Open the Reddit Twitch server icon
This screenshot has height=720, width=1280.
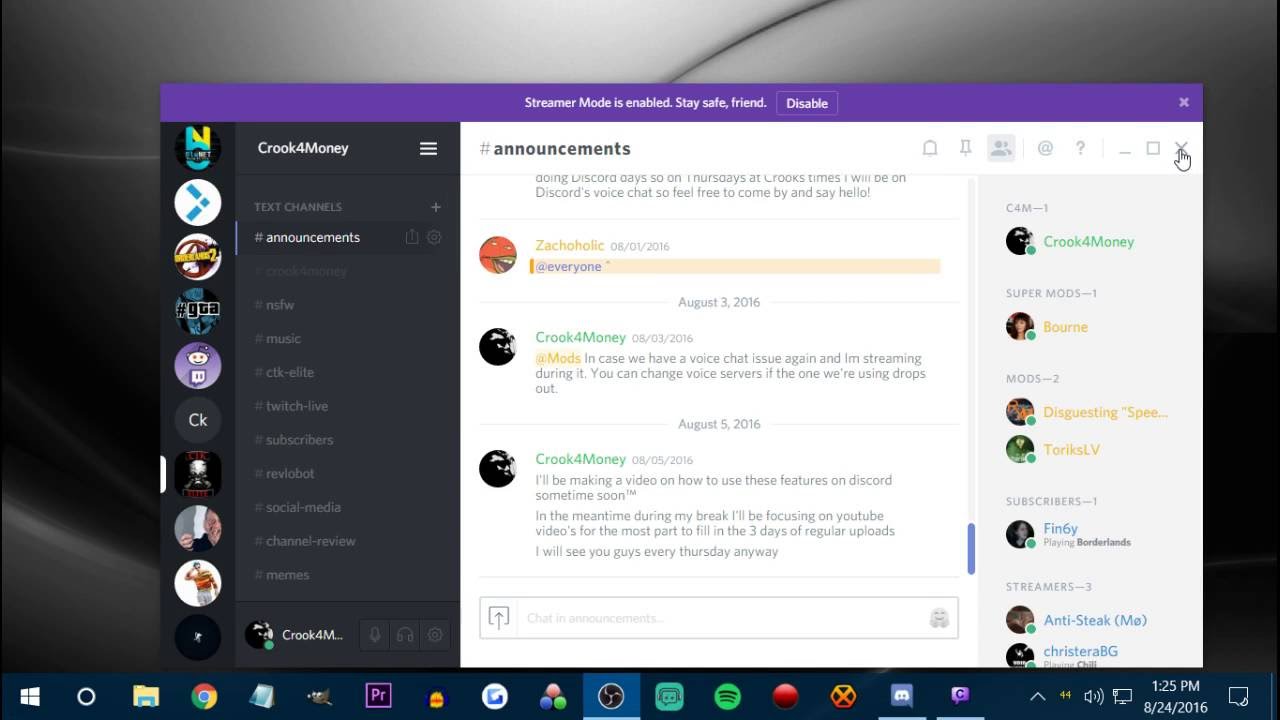(197, 365)
